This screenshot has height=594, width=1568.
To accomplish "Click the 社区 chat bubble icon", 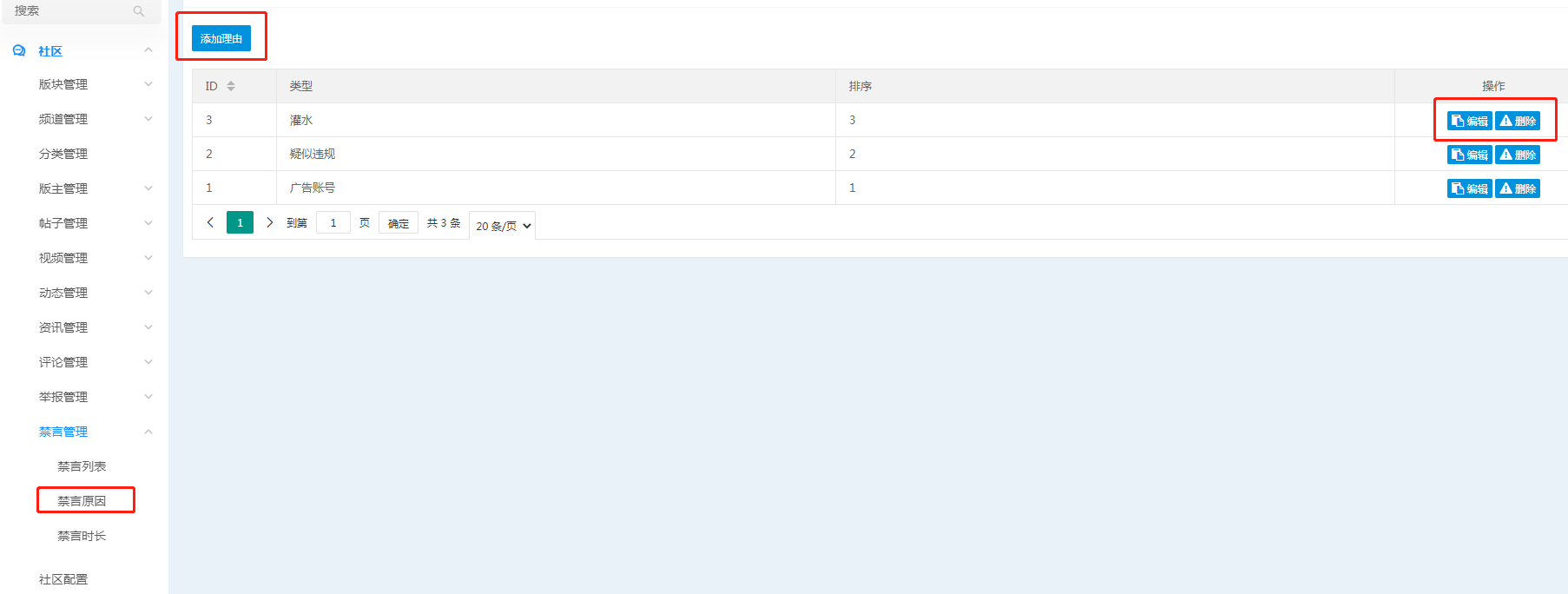I will pyautogui.click(x=19, y=51).
